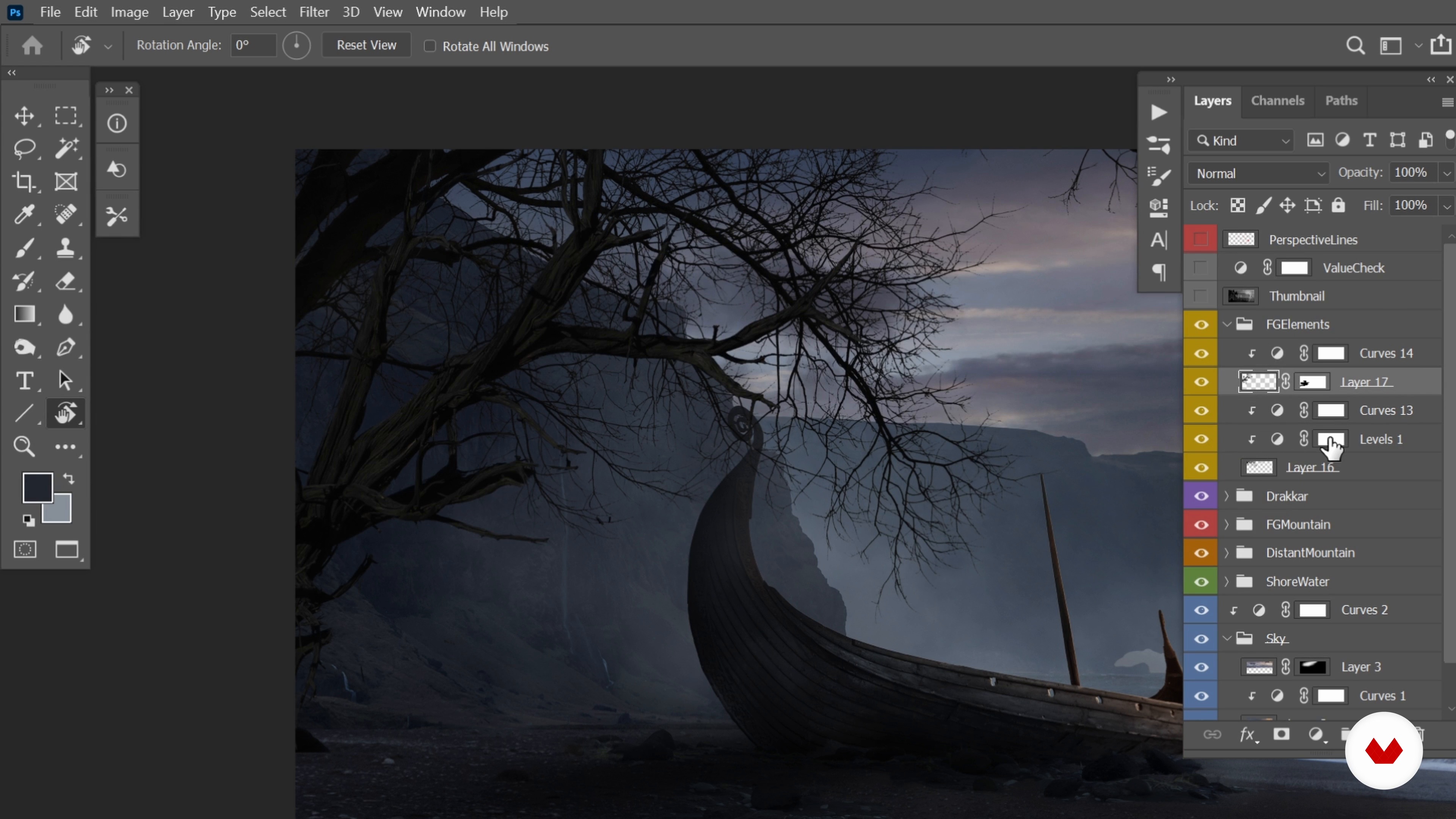Select the Crop tool
The width and height of the screenshot is (1456, 819).
click(x=24, y=182)
